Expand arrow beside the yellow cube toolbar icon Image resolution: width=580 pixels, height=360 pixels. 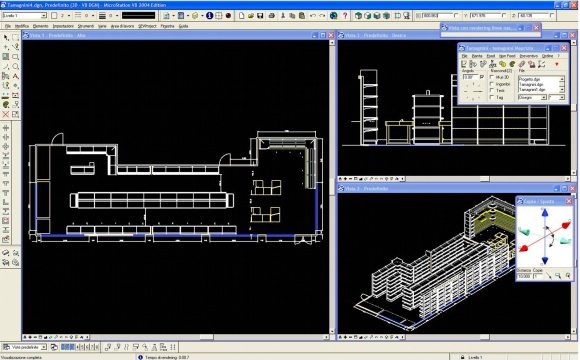(x=202, y=16)
